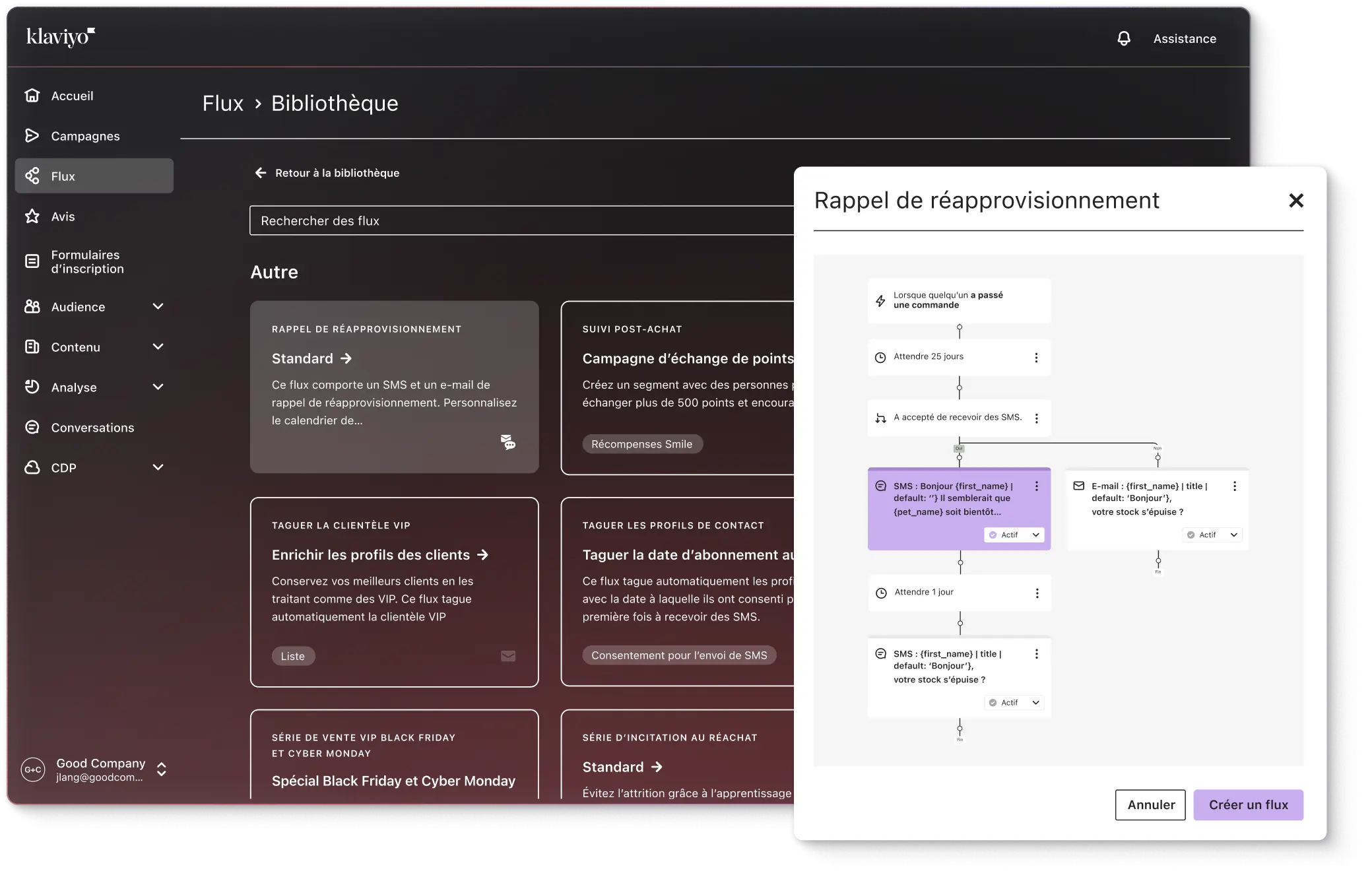Click the notification bell icon

[1123, 39]
